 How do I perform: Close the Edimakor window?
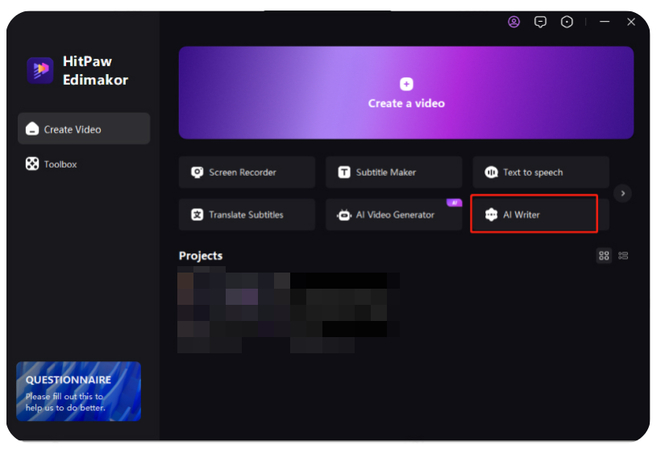pyautogui.click(x=631, y=22)
